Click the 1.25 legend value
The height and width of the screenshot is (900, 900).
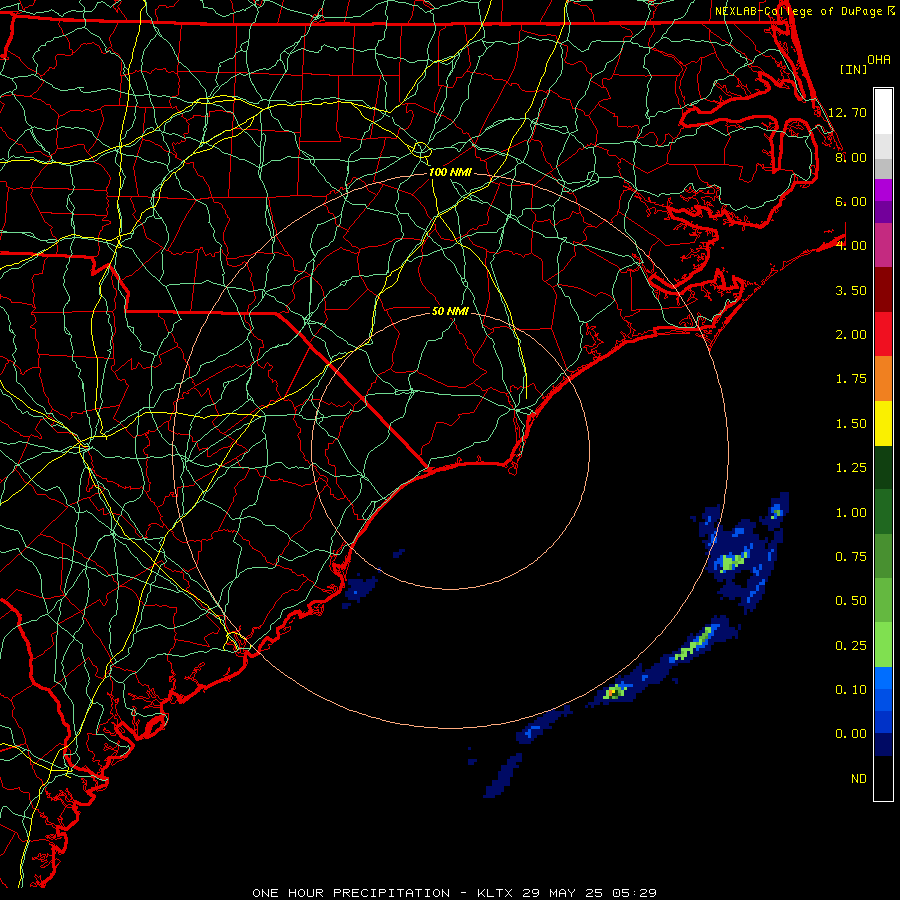pyautogui.click(x=851, y=468)
